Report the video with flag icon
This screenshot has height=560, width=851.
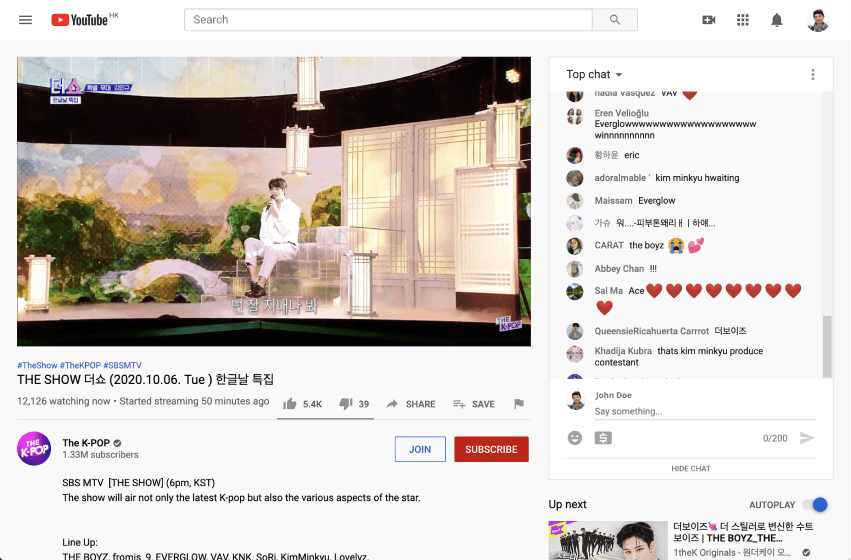[519, 404]
